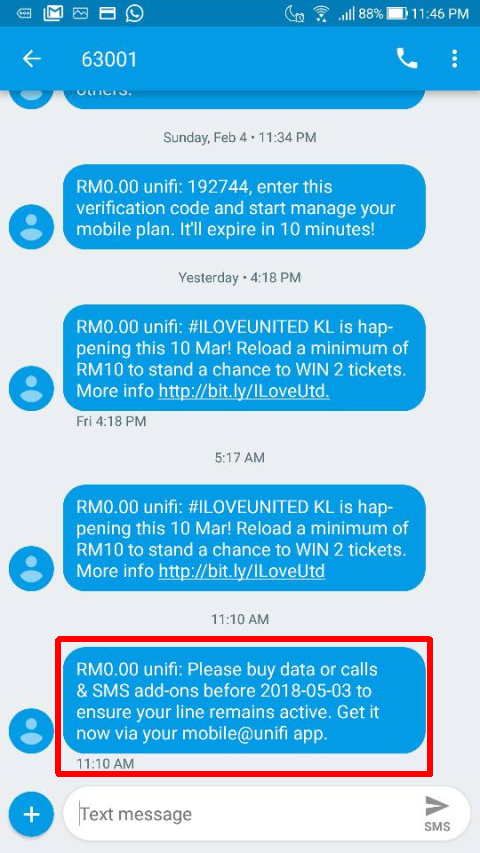Open the bit.ly/ILoveUtd. link from Yesterday's message

point(244,391)
